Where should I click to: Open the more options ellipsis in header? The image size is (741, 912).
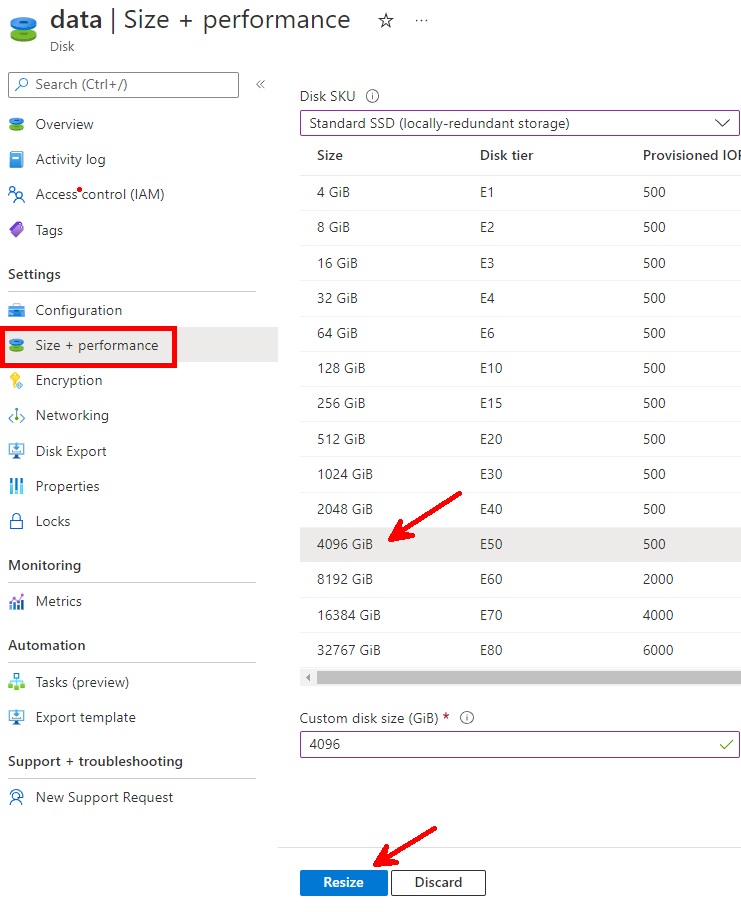(422, 21)
